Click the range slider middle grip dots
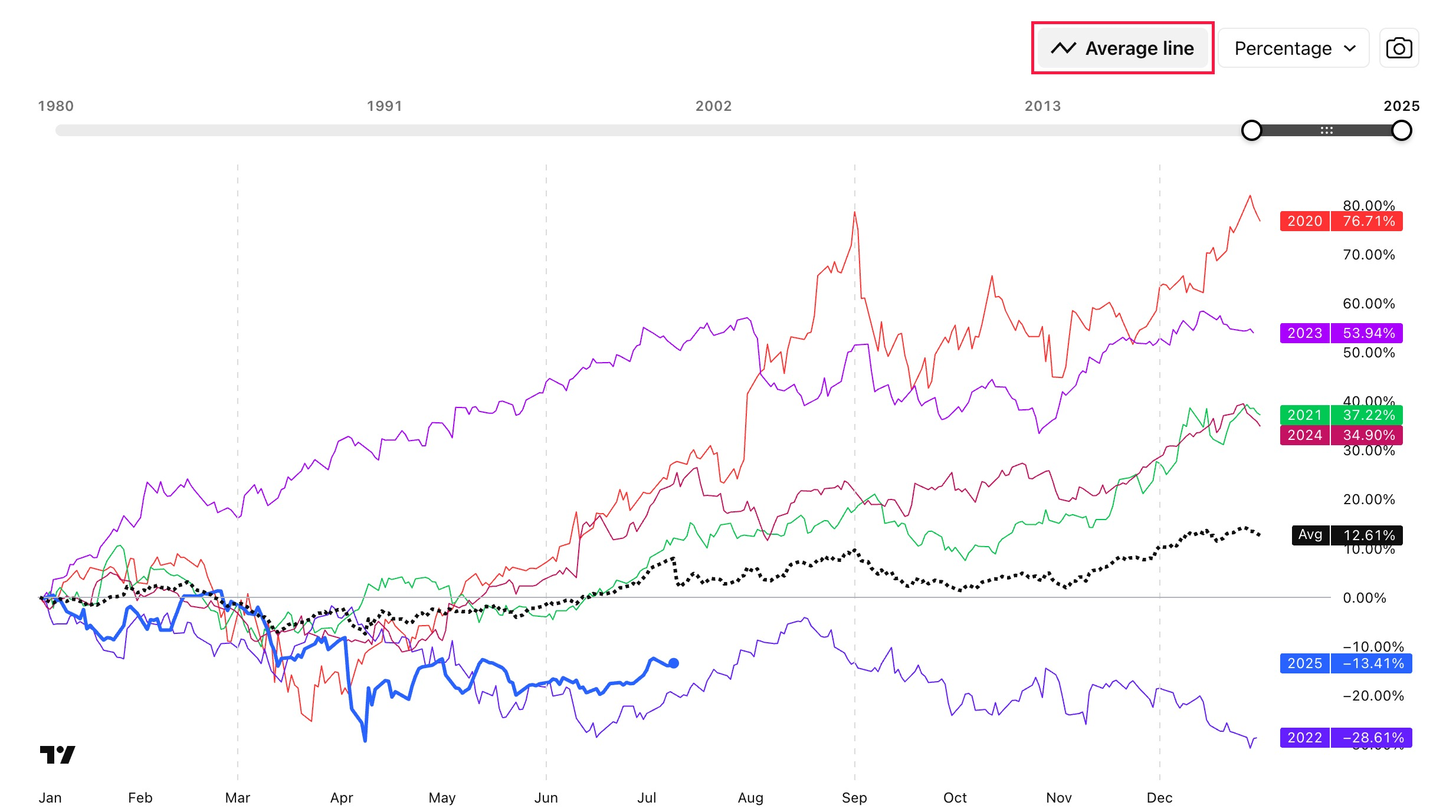This screenshot has height=812, width=1456. tap(1326, 130)
